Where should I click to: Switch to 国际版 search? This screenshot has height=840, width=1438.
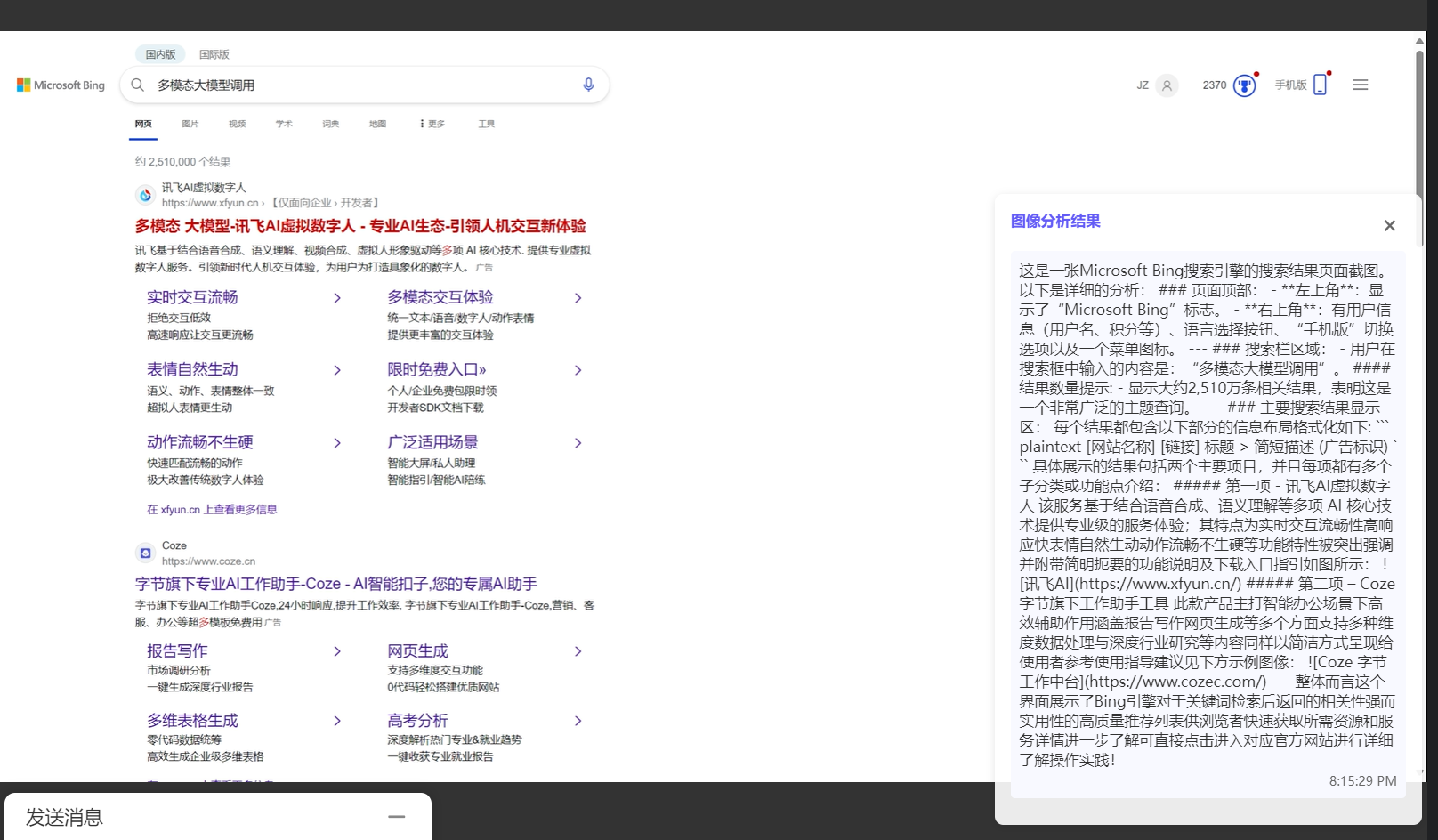[x=214, y=54]
